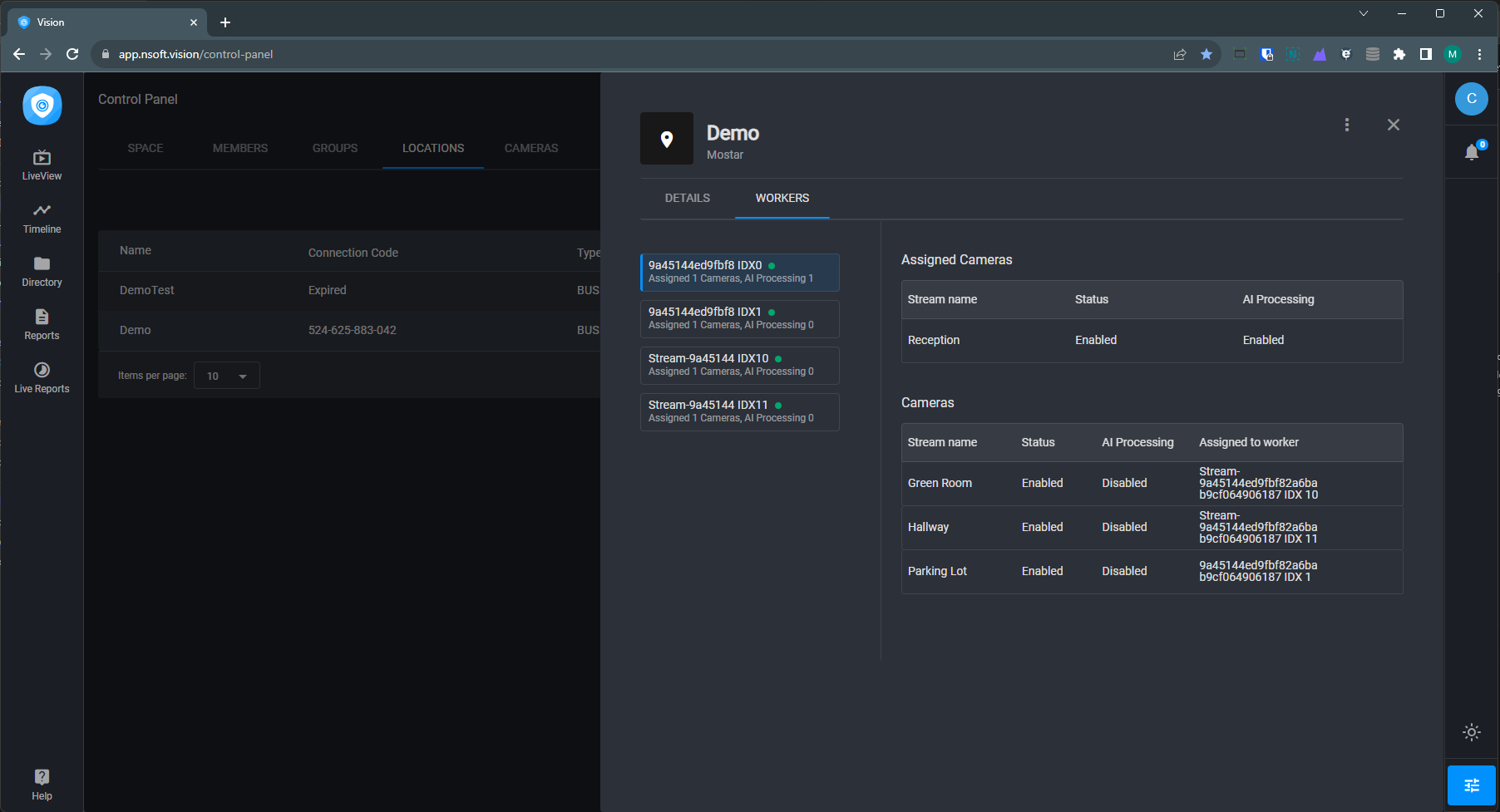Switch to the CAMERAS tab

click(x=531, y=148)
